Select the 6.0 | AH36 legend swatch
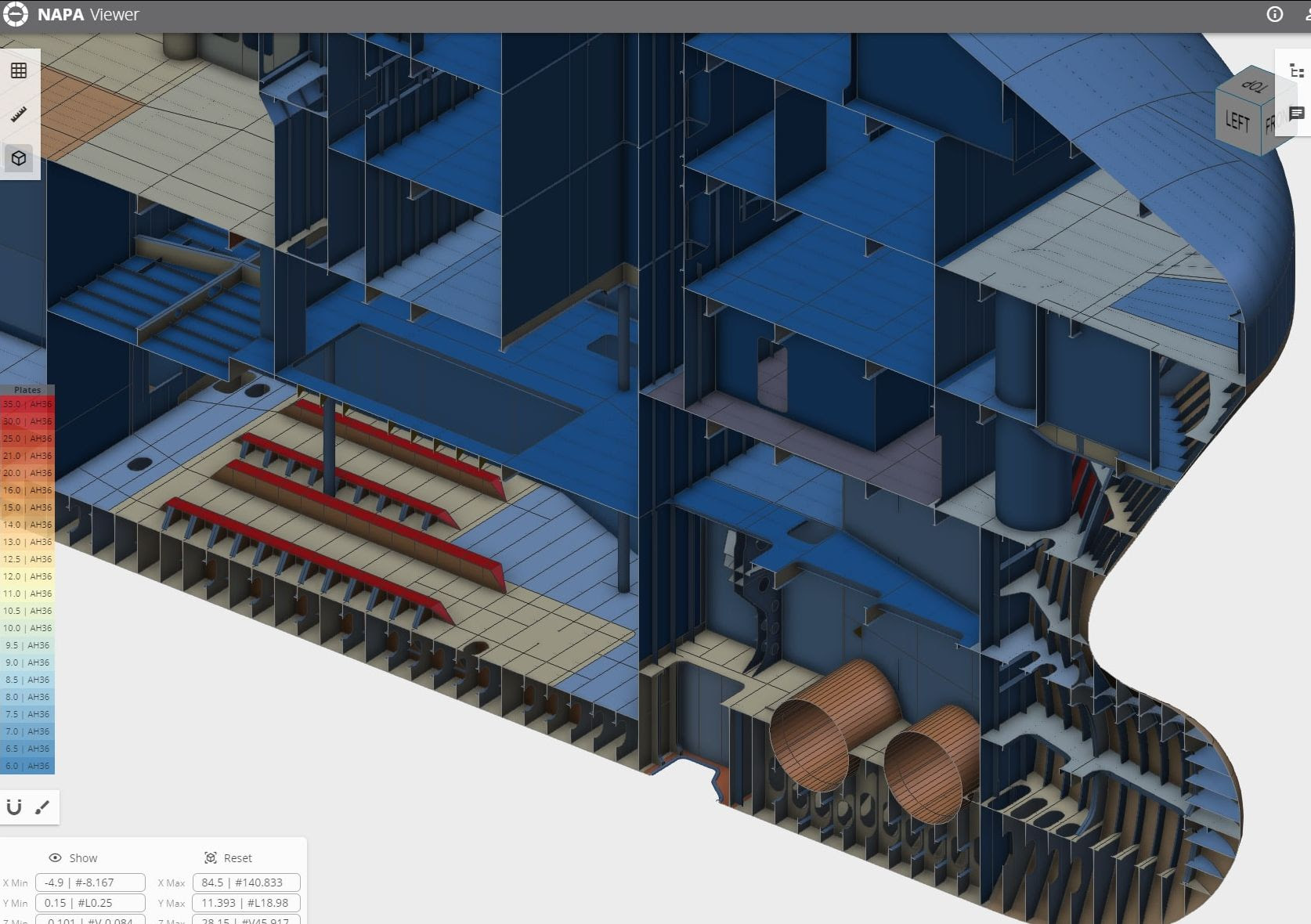 (27, 766)
